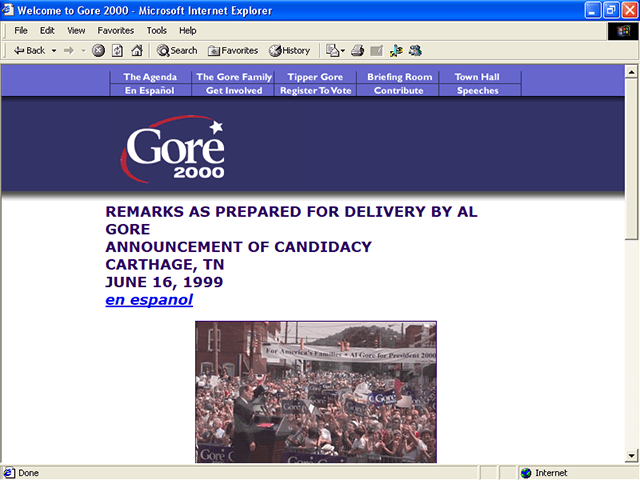This screenshot has width=640, height=480.
Task: Click the Messenger toolbar icon
Action: tap(416, 51)
